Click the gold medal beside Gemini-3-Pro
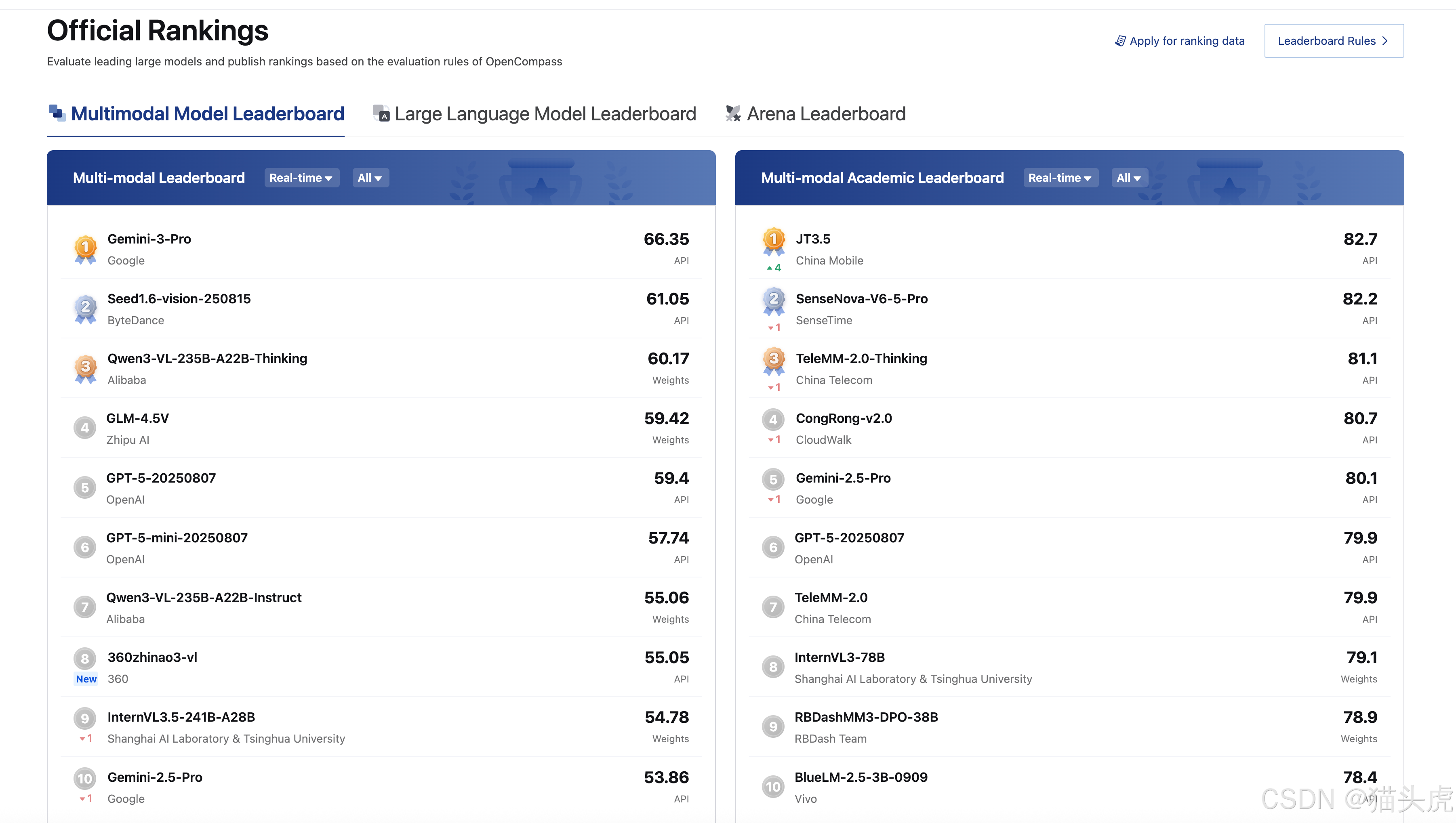 85,249
